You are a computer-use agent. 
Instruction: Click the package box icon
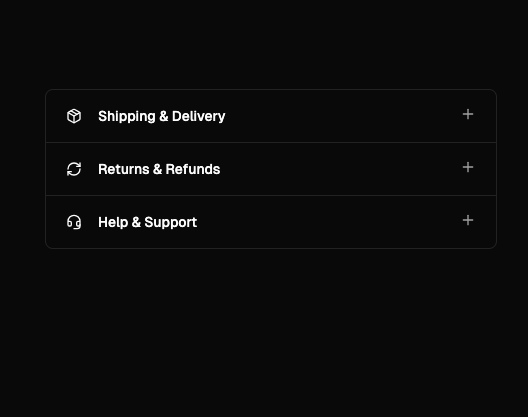[x=74, y=116]
